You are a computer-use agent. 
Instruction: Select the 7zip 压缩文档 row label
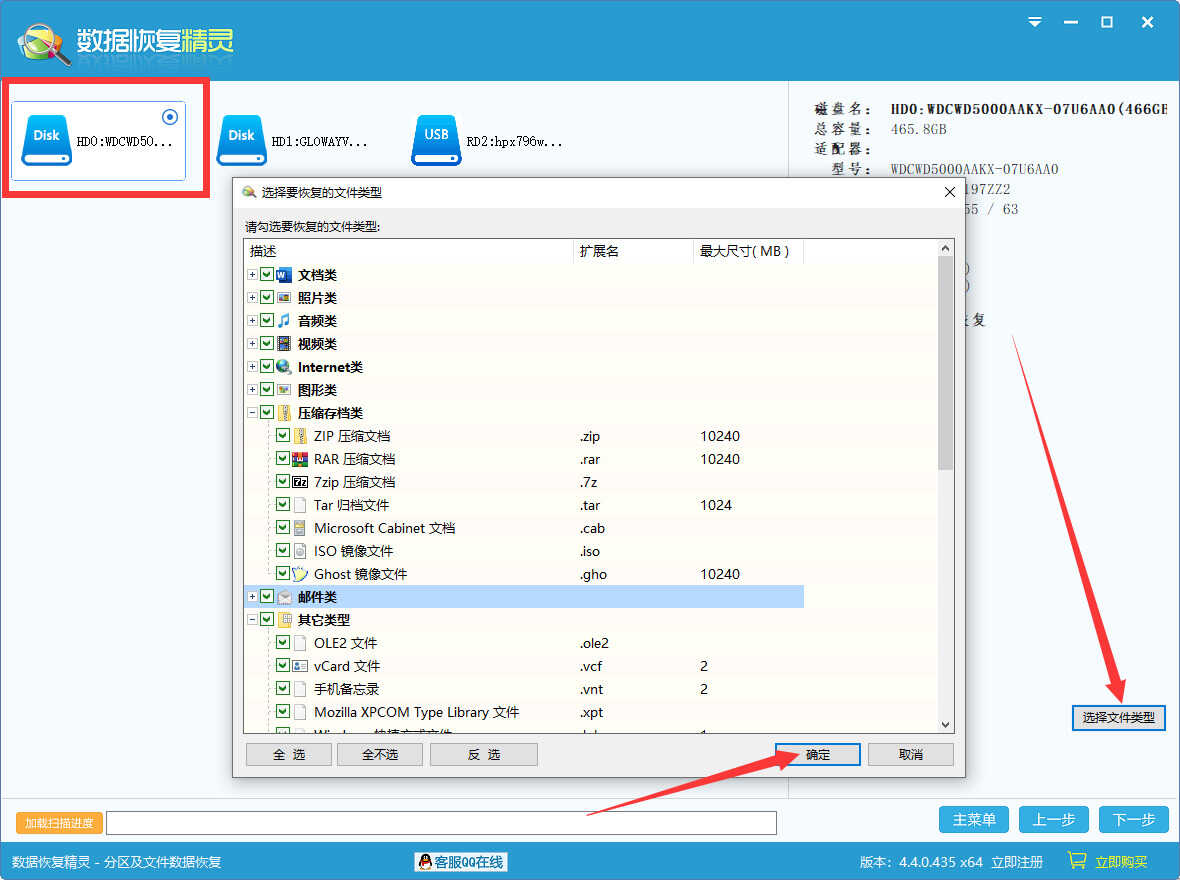[x=354, y=483]
